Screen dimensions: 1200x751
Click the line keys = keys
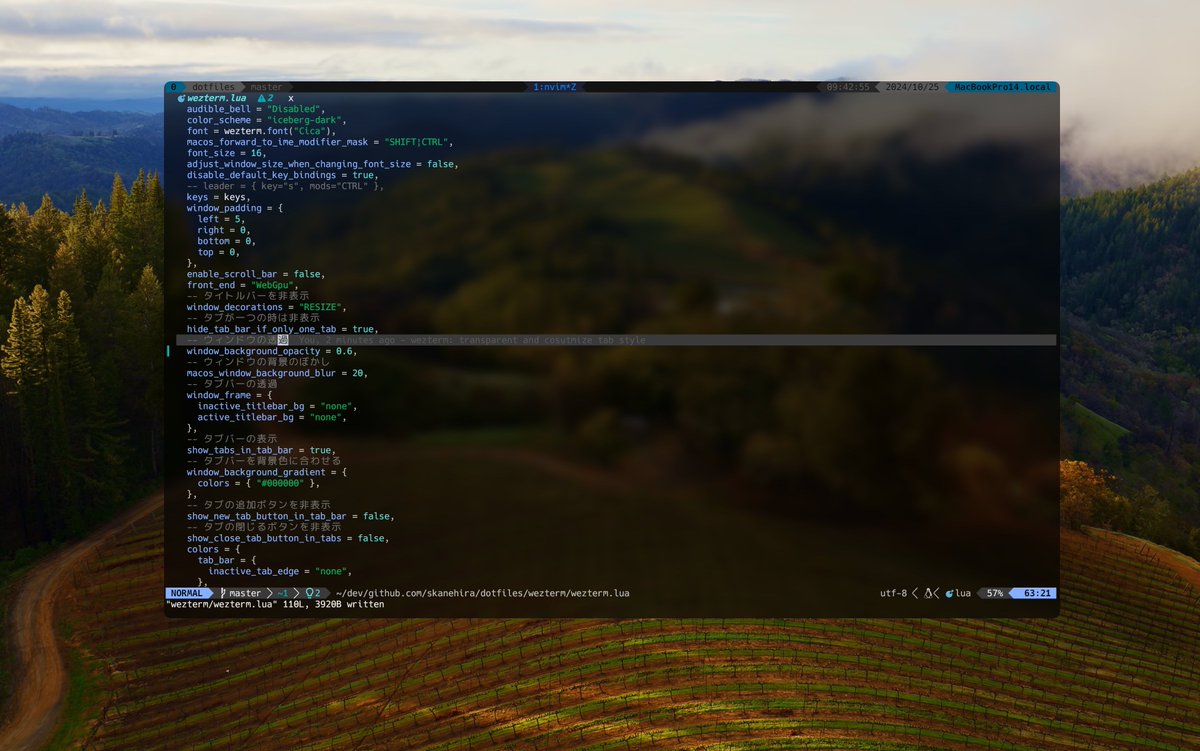pos(219,197)
